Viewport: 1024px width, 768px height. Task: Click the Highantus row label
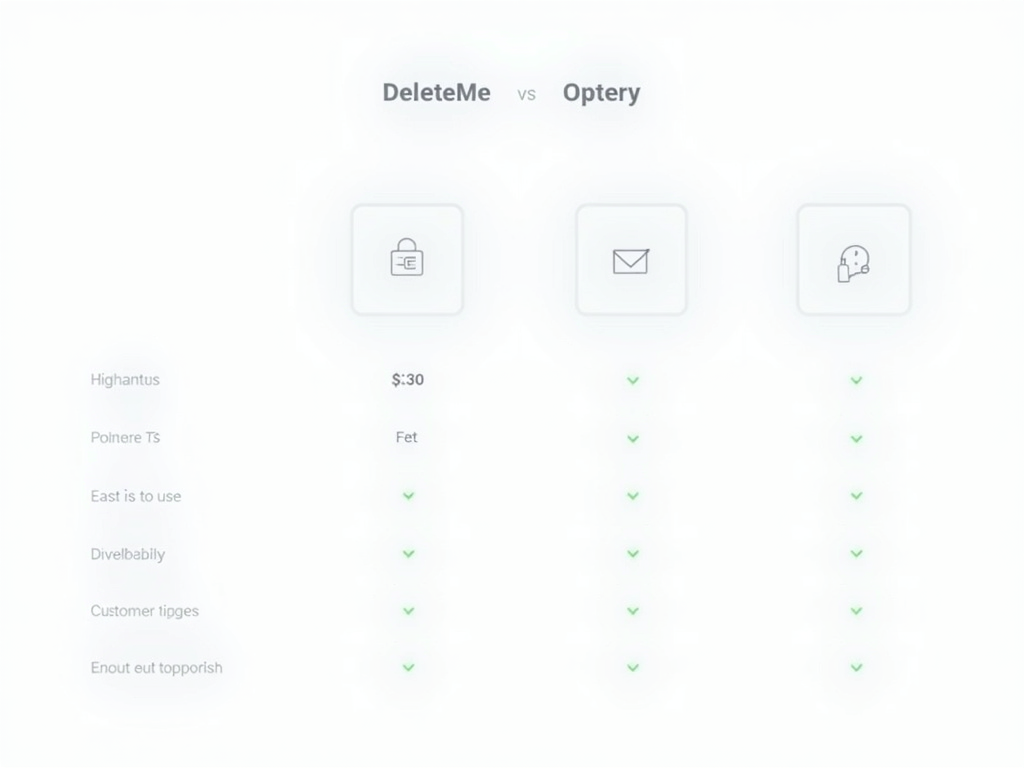[x=125, y=379]
